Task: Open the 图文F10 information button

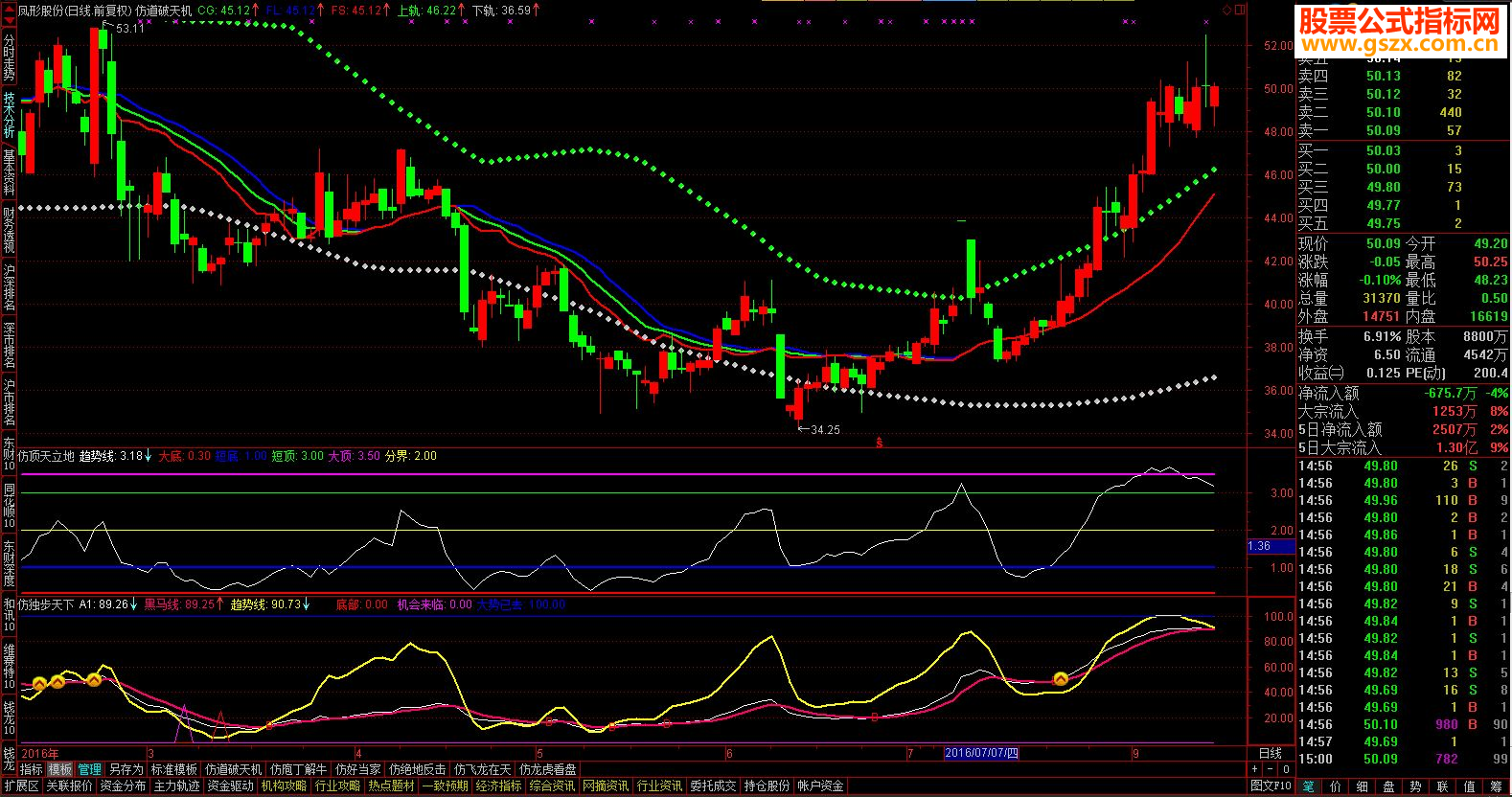Action: tap(1271, 786)
